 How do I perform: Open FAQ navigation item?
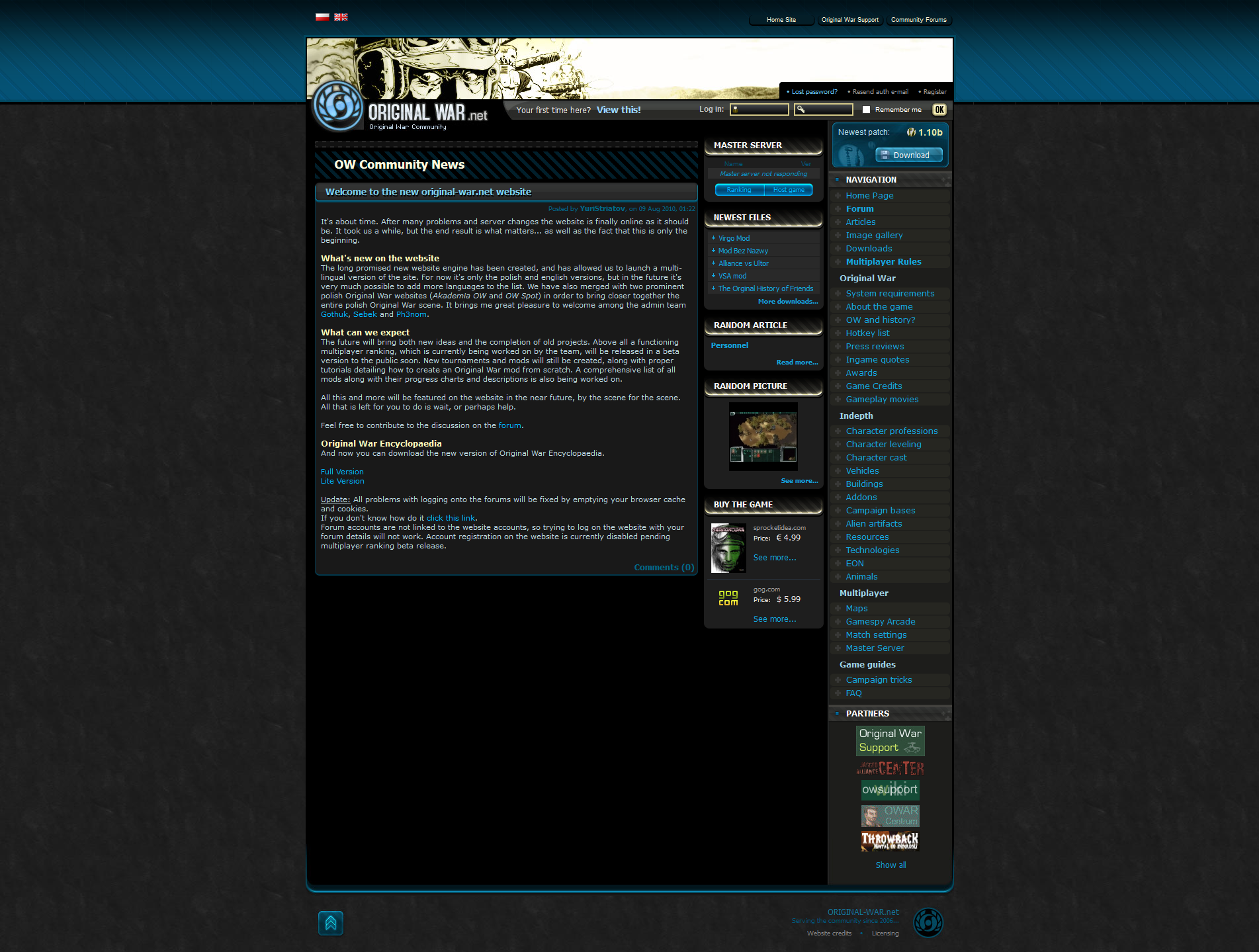point(853,693)
